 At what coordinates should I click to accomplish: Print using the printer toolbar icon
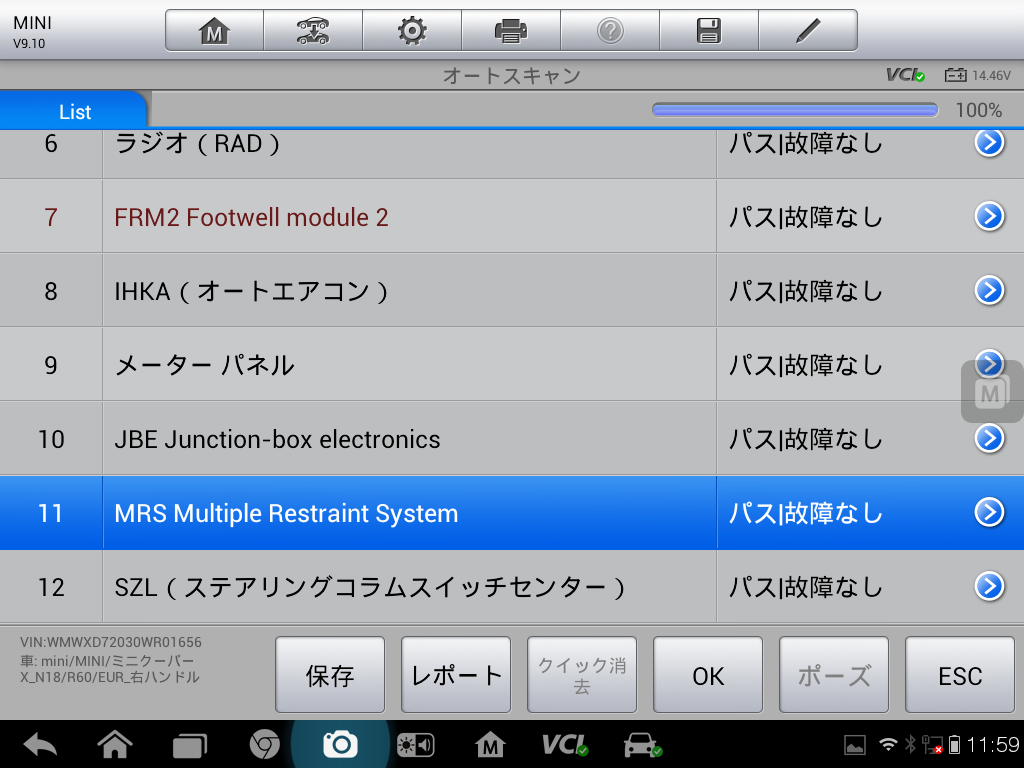click(x=511, y=30)
